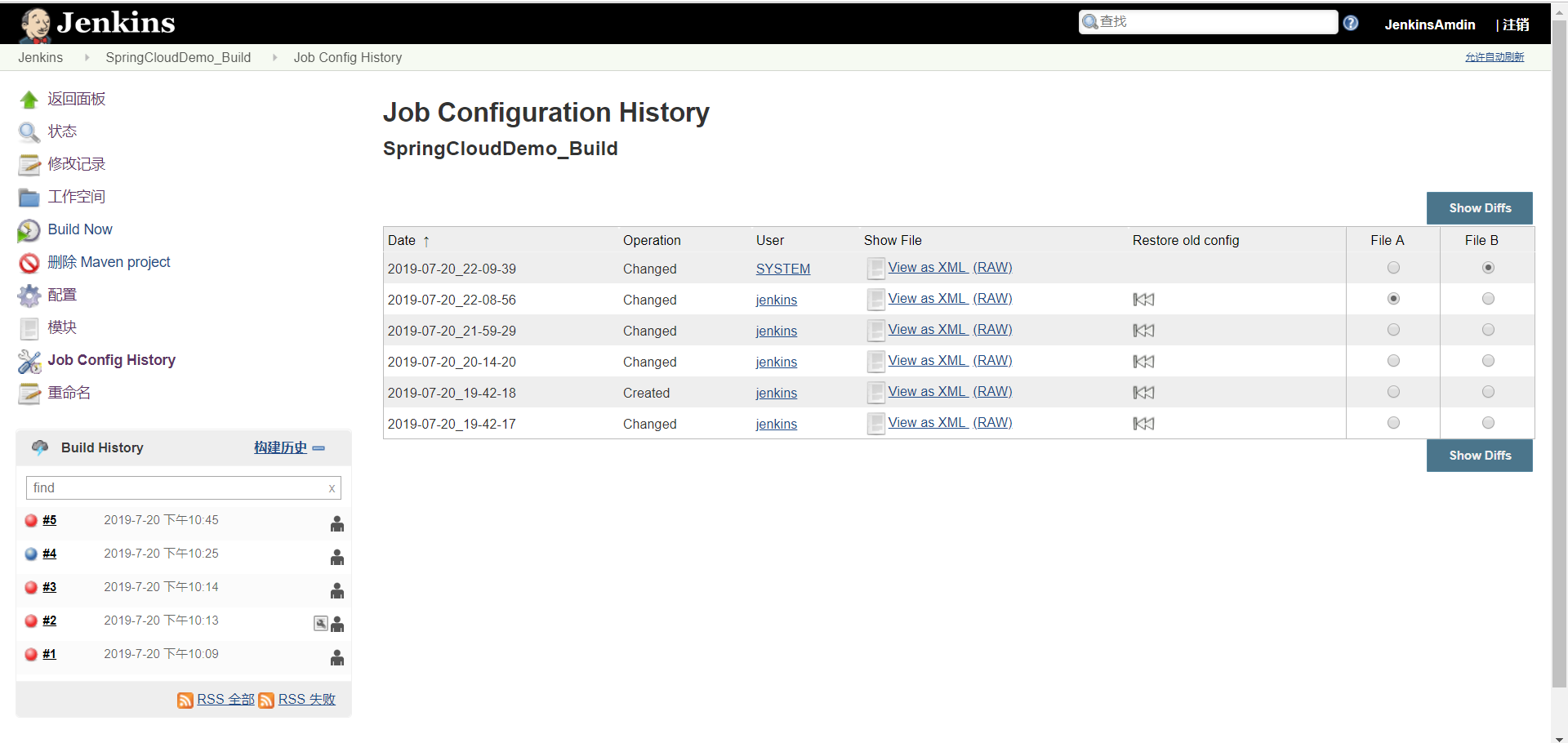The width and height of the screenshot is (1568, 743).
Task: Click the console output icon for build #5
Action: [x=337, y=524]
